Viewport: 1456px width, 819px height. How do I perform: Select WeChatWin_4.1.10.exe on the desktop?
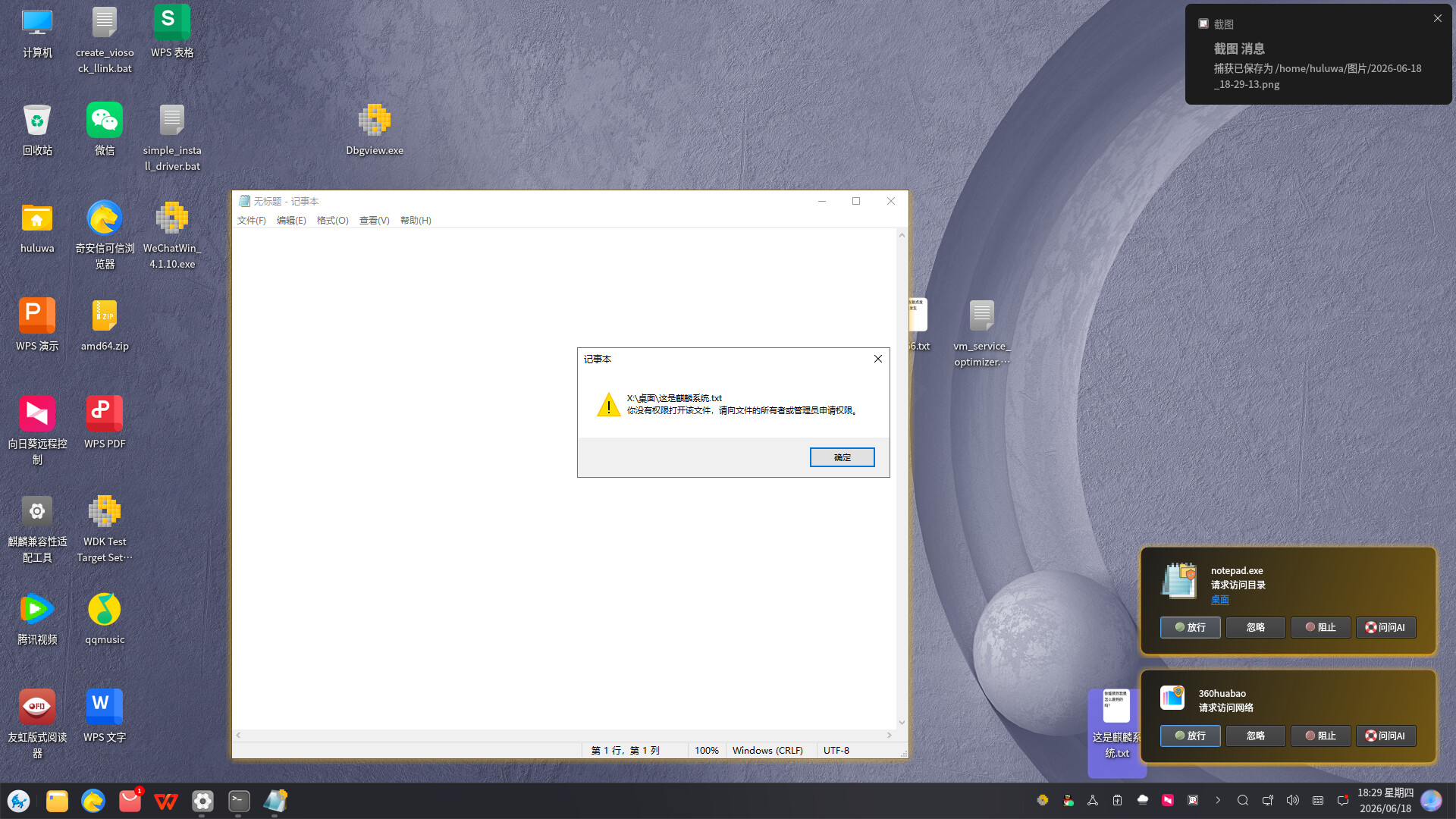[172, 235]
